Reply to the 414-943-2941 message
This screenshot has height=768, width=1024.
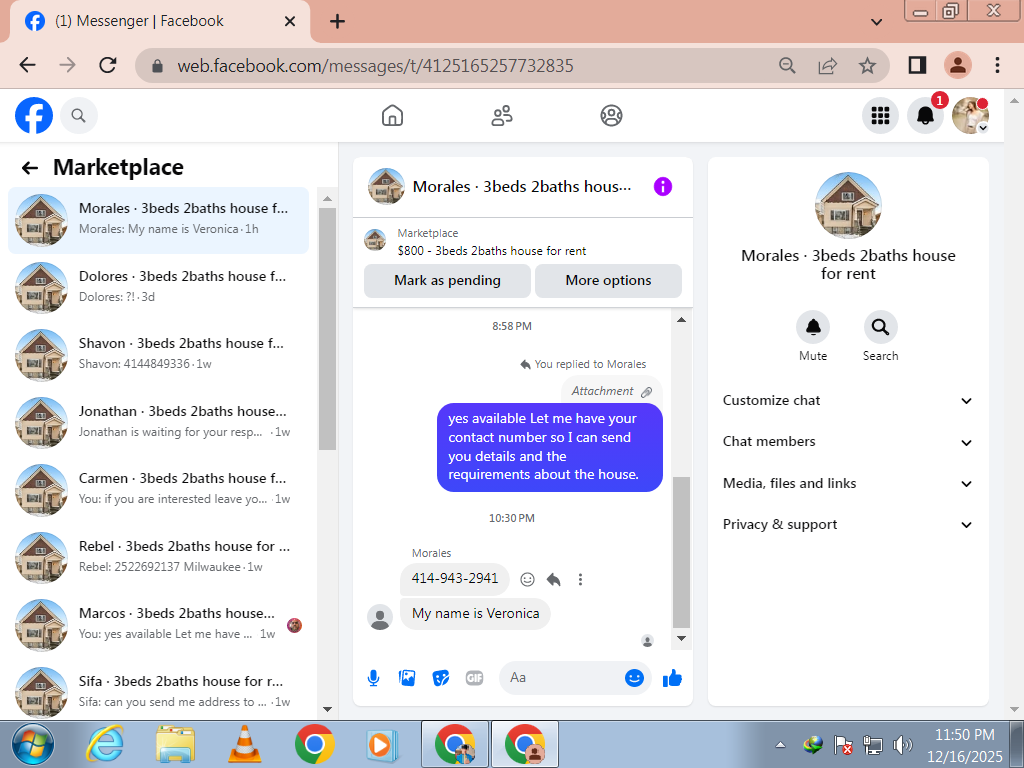pos(554,579)
